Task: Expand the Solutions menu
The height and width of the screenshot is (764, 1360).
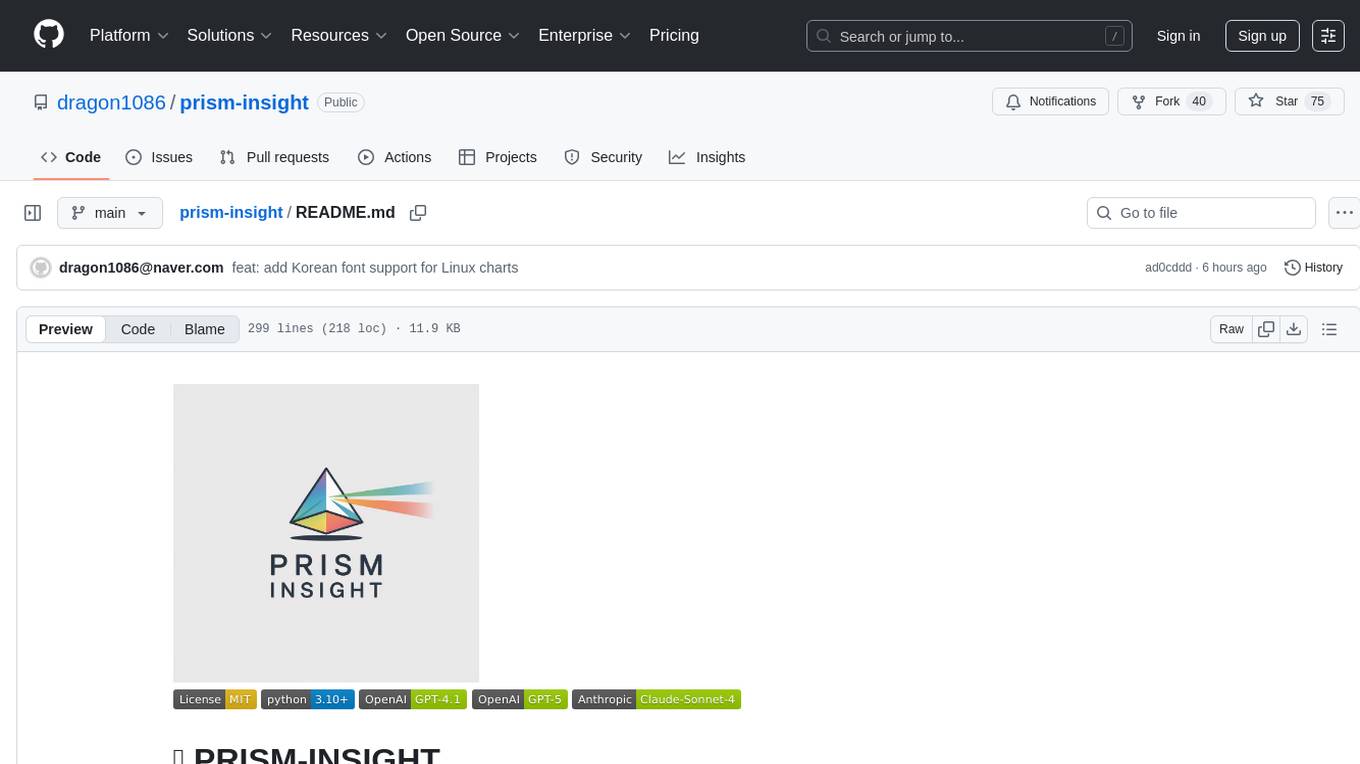Action: pyautogui.click(x=230, y=35)
